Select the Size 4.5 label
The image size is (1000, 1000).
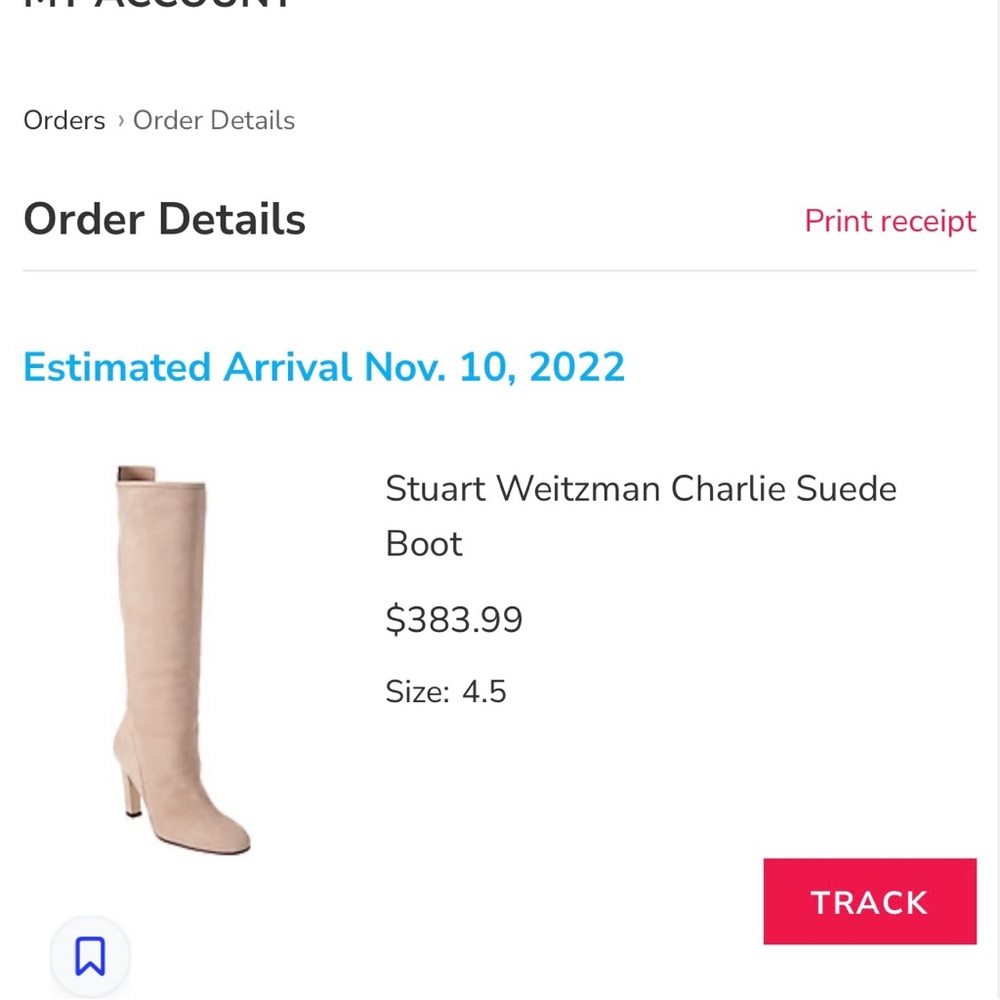445,691
